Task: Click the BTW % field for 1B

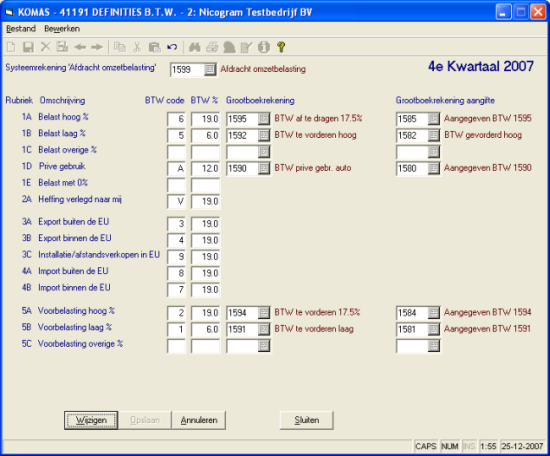Action: [206, 135]
